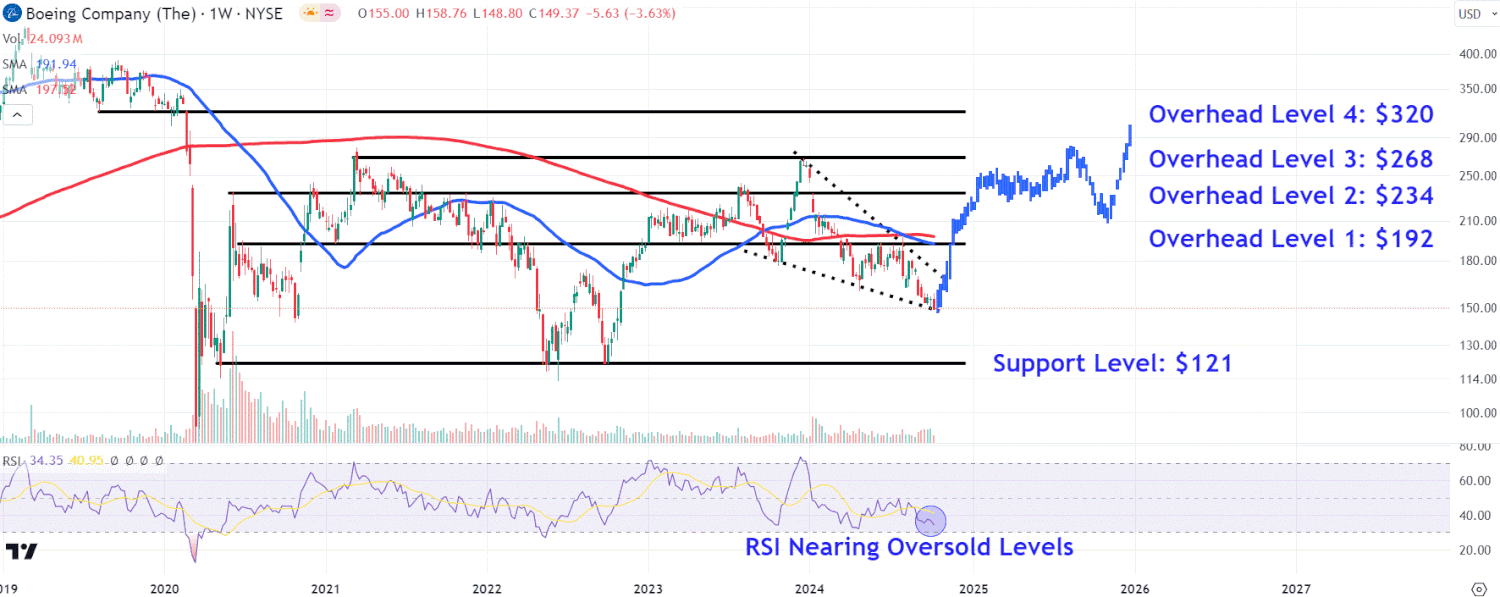Select the 'RSI Nearing Oversold Levels' annotation
1500x597 pixels.
pyautogui.click(x=909, y=547)
